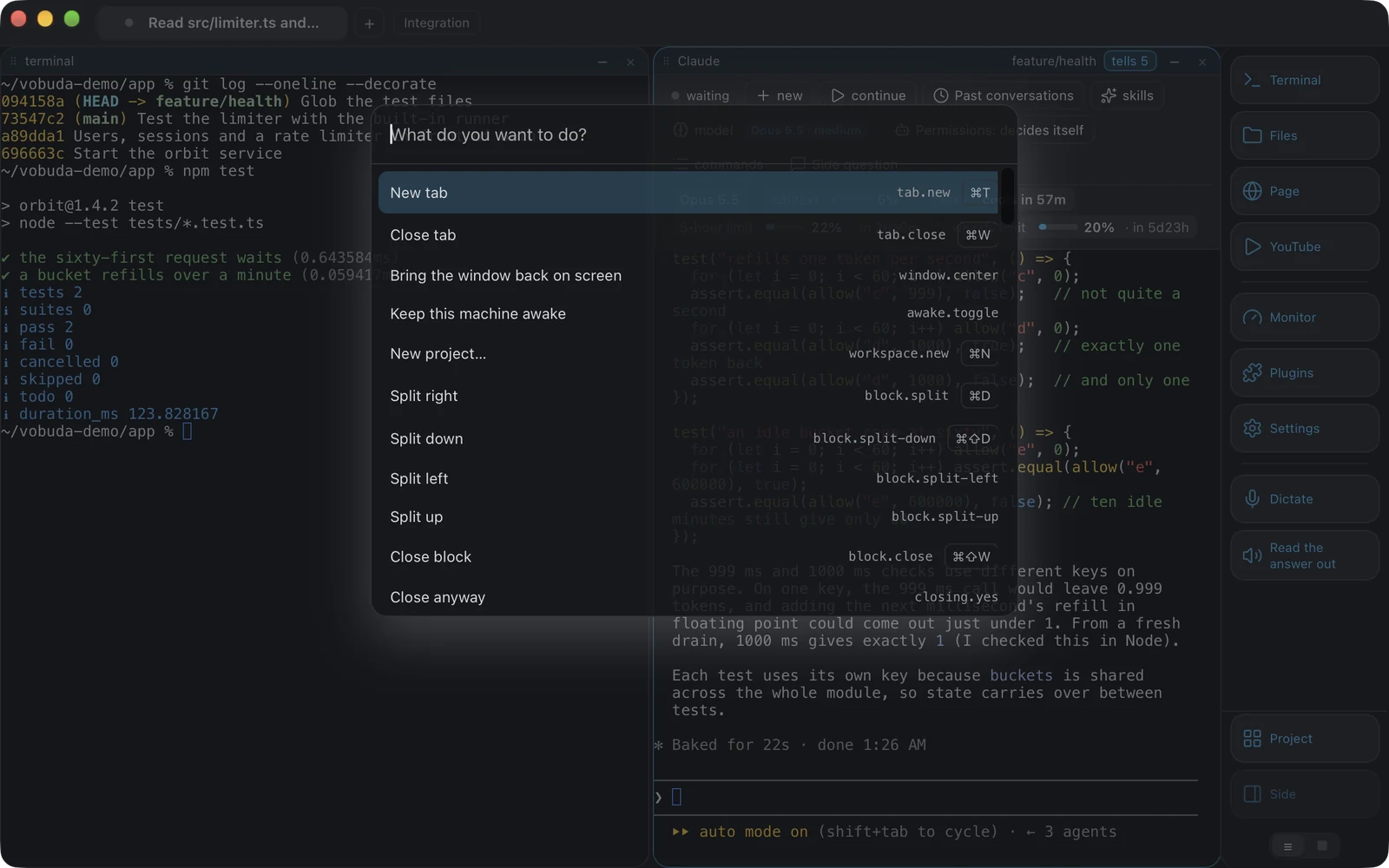1389x868 pixels.
Task: Toggle the Side panel button
Action: point(1304,794)
